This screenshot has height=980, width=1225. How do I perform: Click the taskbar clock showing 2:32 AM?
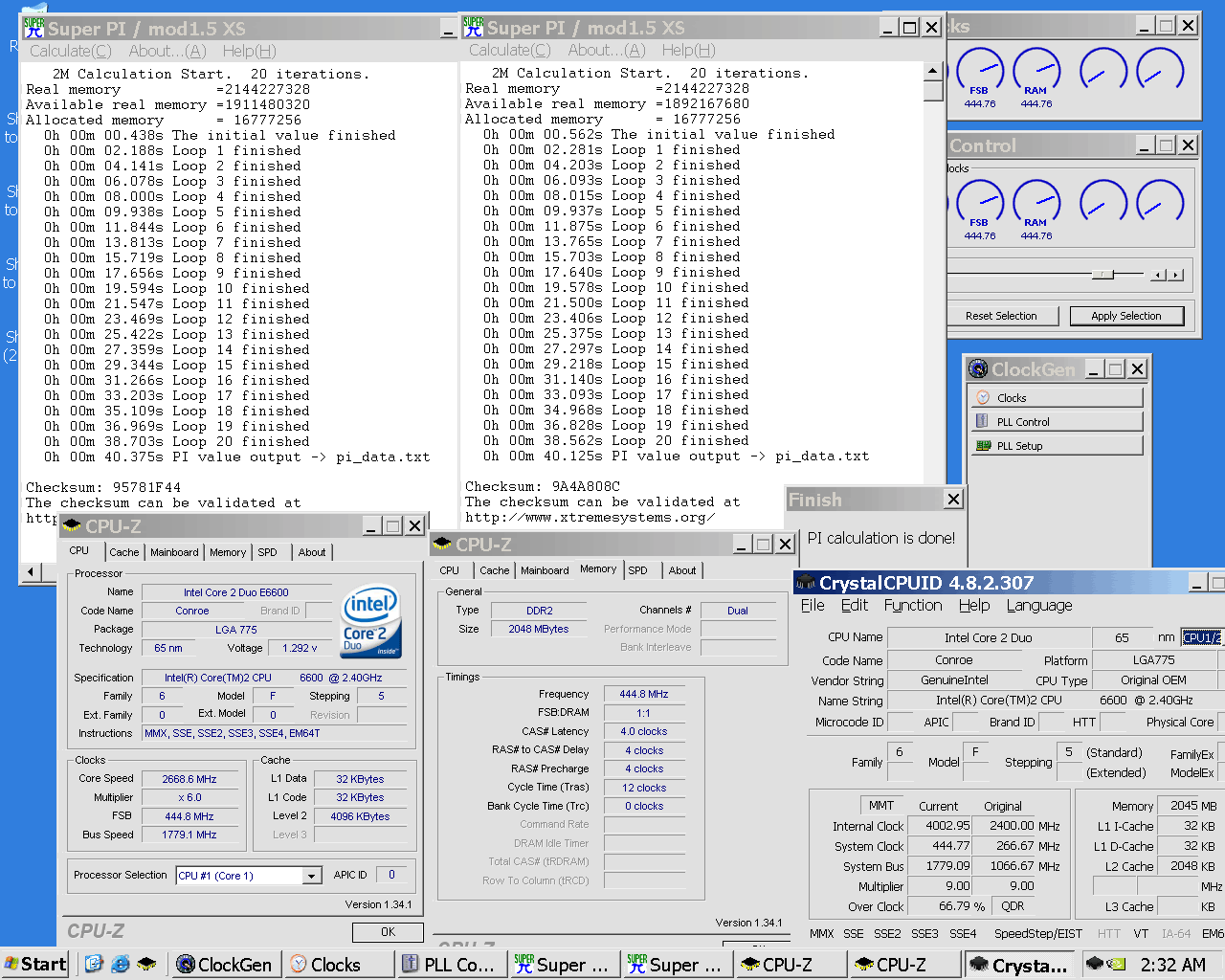[x=1172, y=965]
